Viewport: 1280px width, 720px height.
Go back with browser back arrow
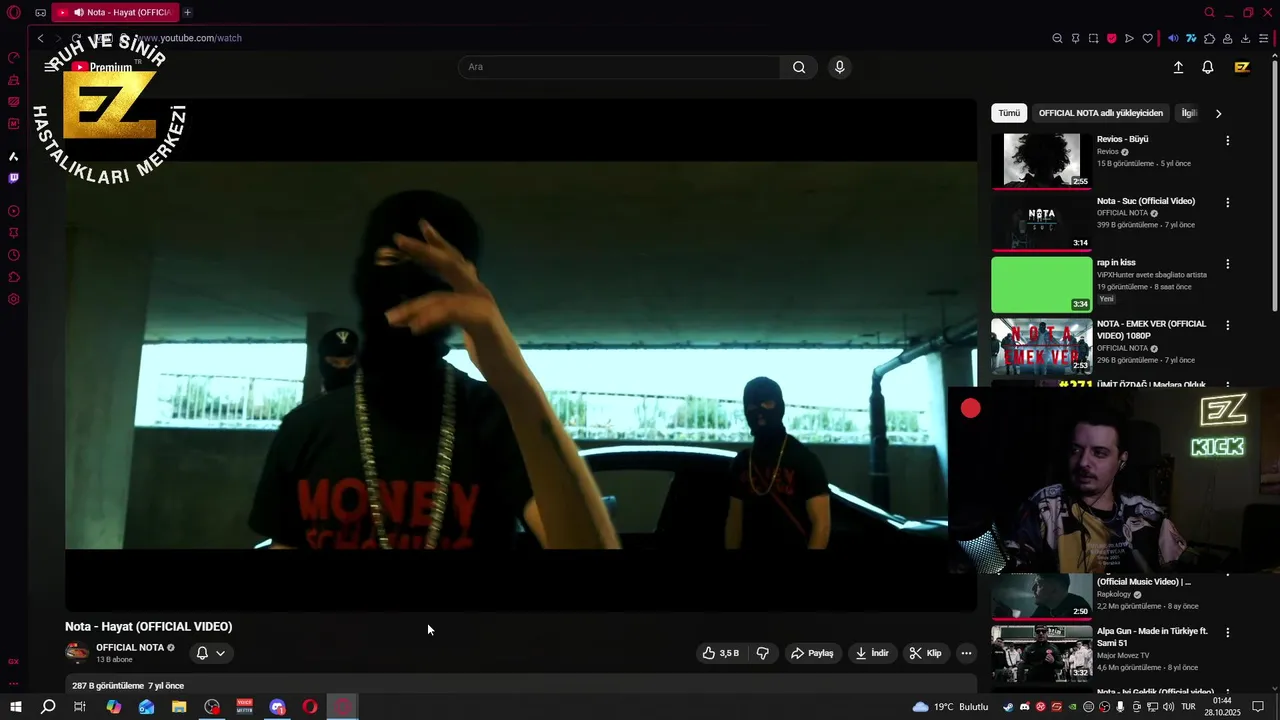[x=40, y=38]
